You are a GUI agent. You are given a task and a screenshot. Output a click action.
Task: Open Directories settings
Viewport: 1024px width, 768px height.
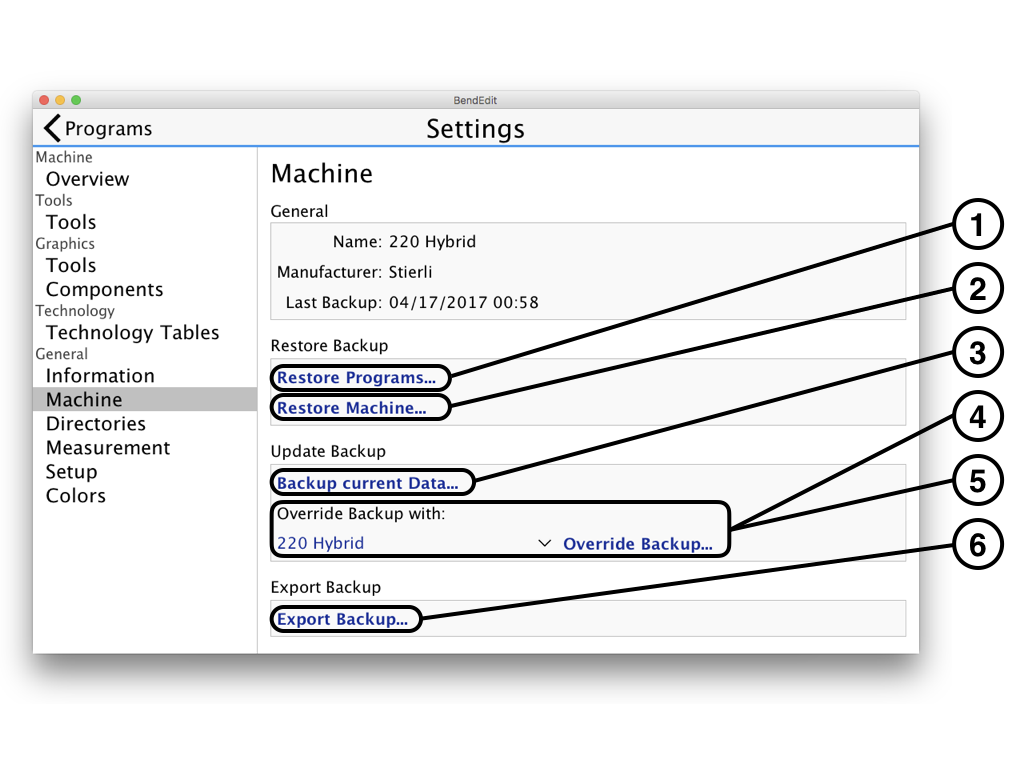tap(95, 424)
